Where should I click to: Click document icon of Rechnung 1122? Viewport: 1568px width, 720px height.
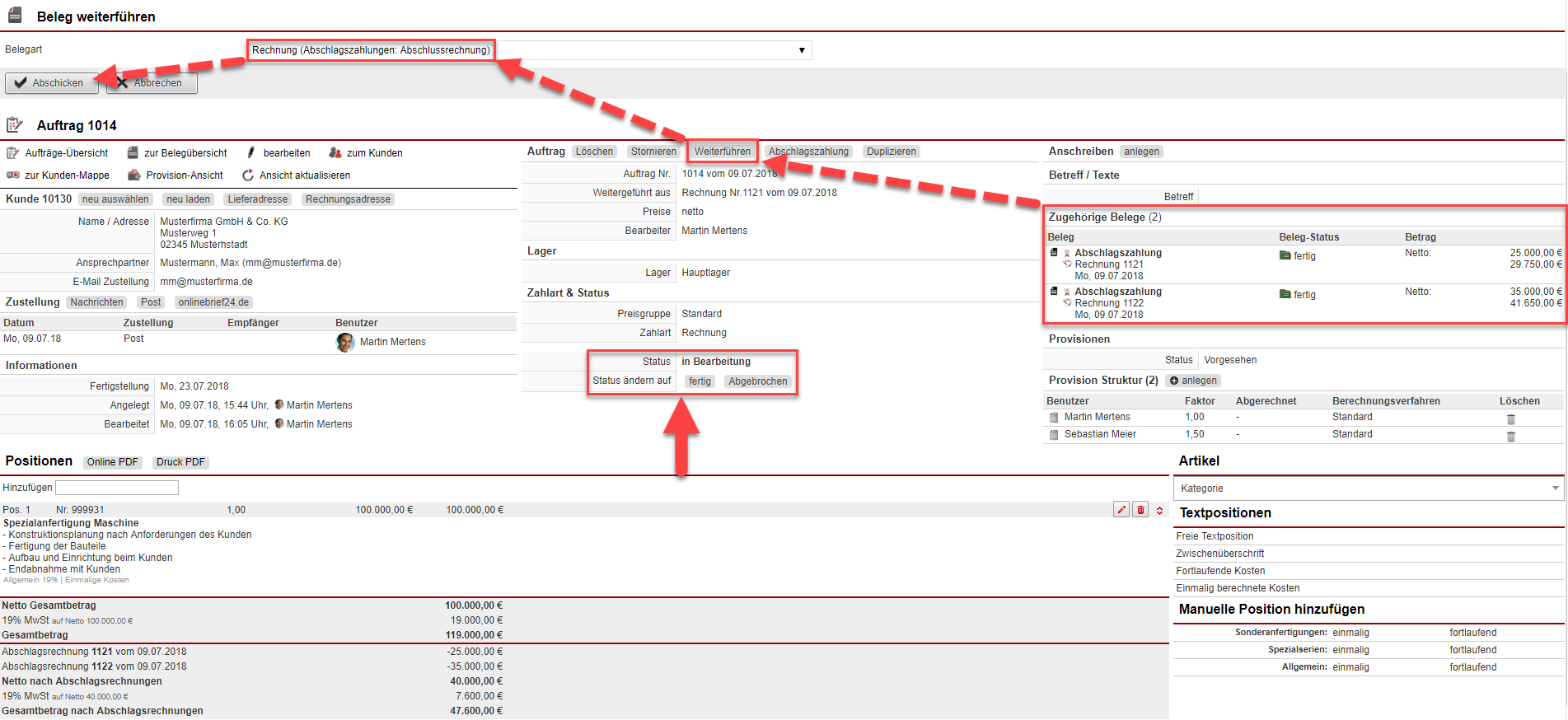1054,291
